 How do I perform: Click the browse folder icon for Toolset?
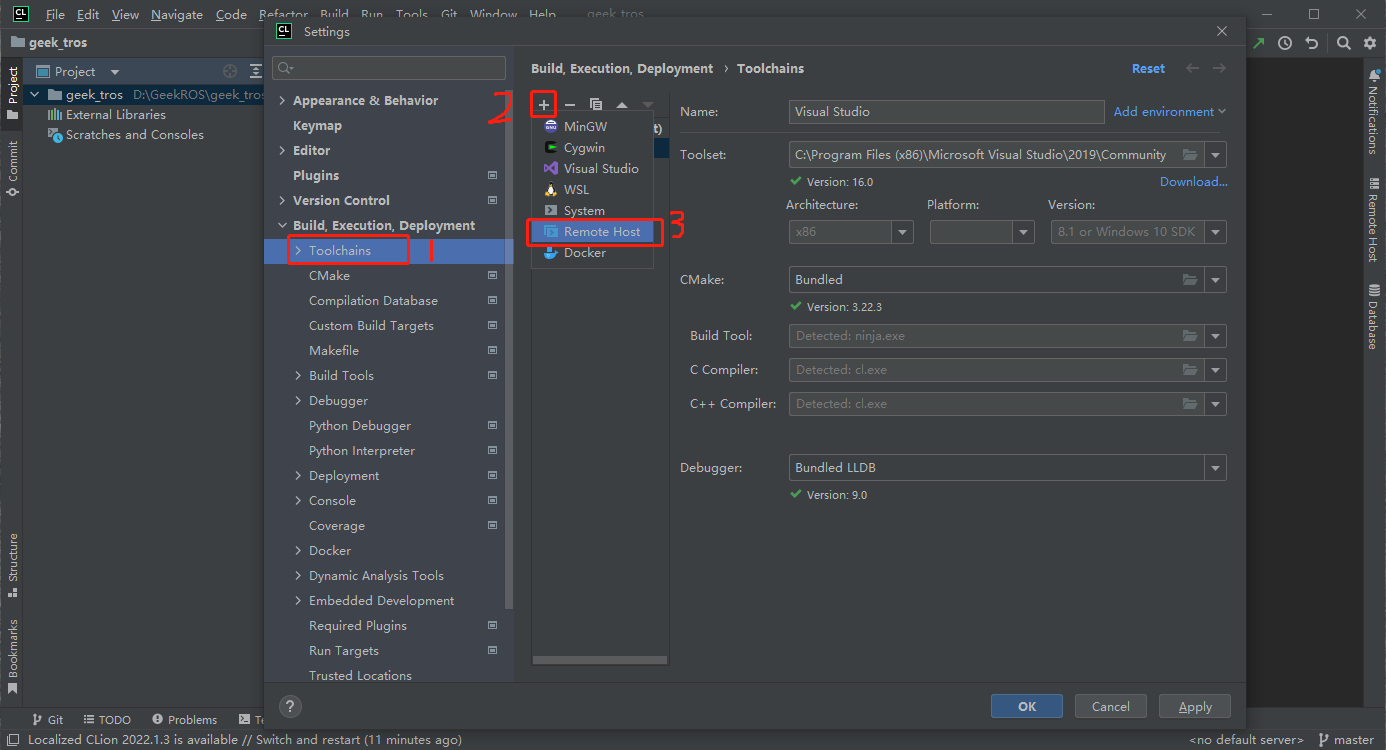pyautogui.click(x=1189, y=155)
